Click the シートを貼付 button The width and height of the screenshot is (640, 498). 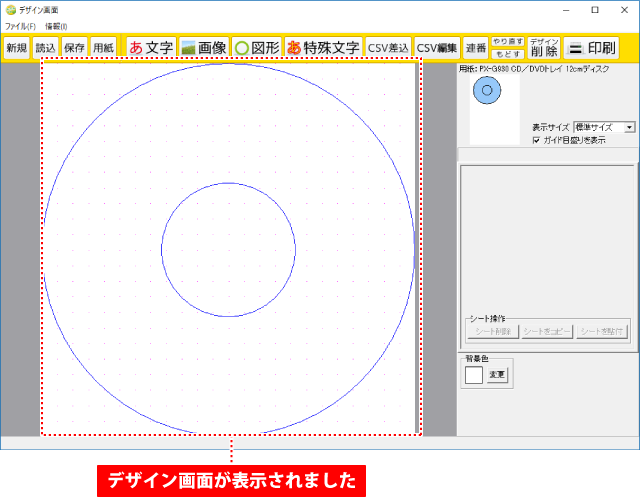(602, 331)
